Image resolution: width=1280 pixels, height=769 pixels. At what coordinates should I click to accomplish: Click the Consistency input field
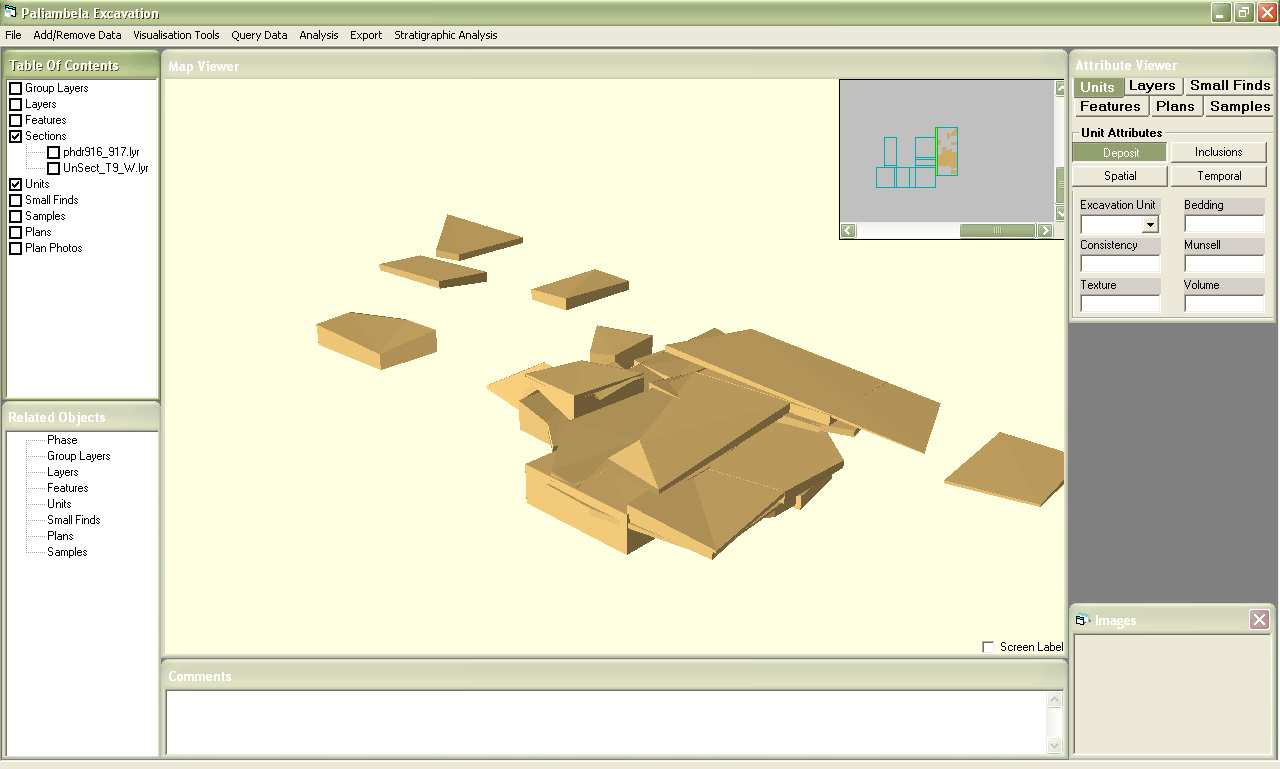[1120, 264]
